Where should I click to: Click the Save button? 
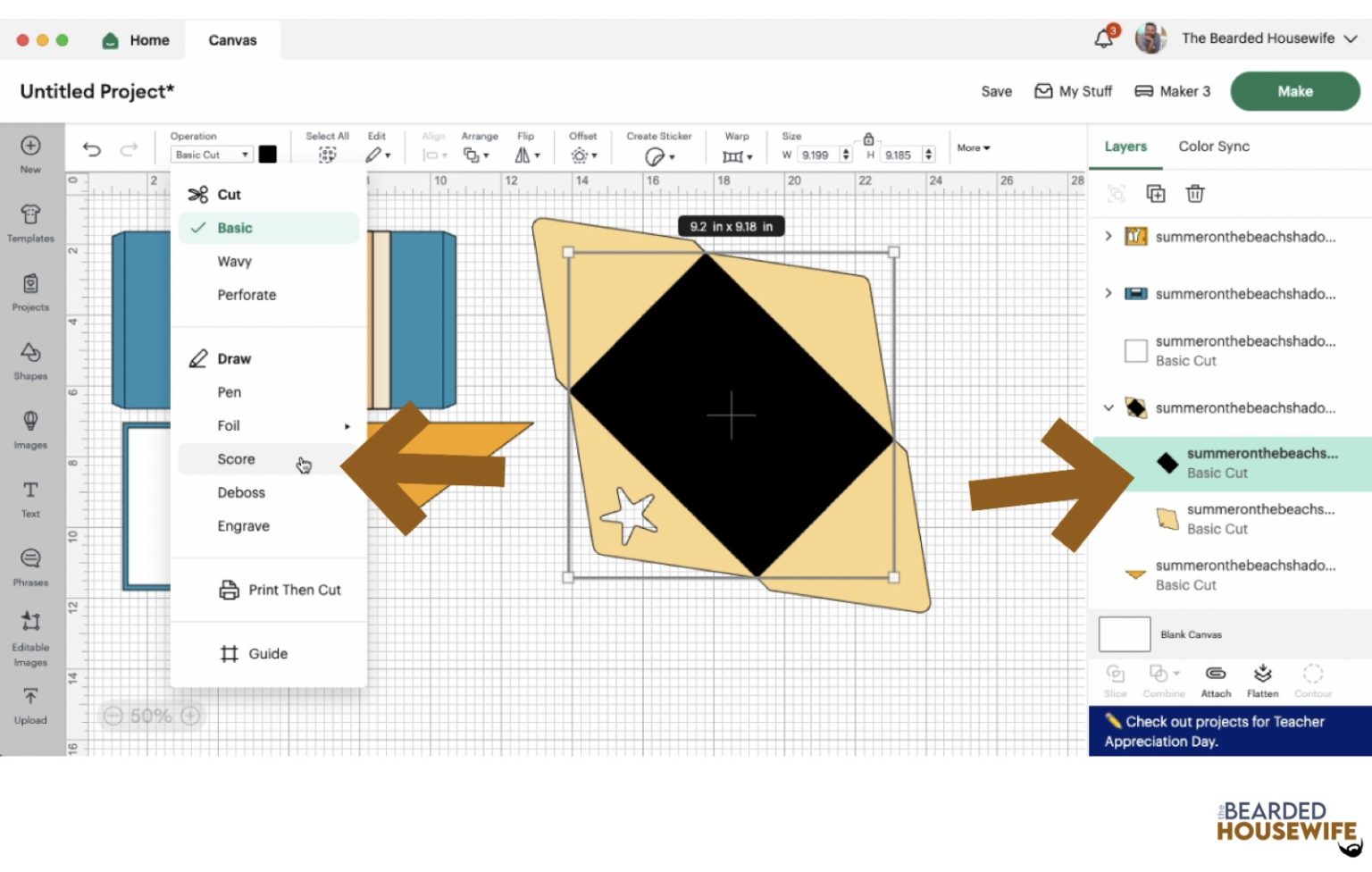coord(996,91)
